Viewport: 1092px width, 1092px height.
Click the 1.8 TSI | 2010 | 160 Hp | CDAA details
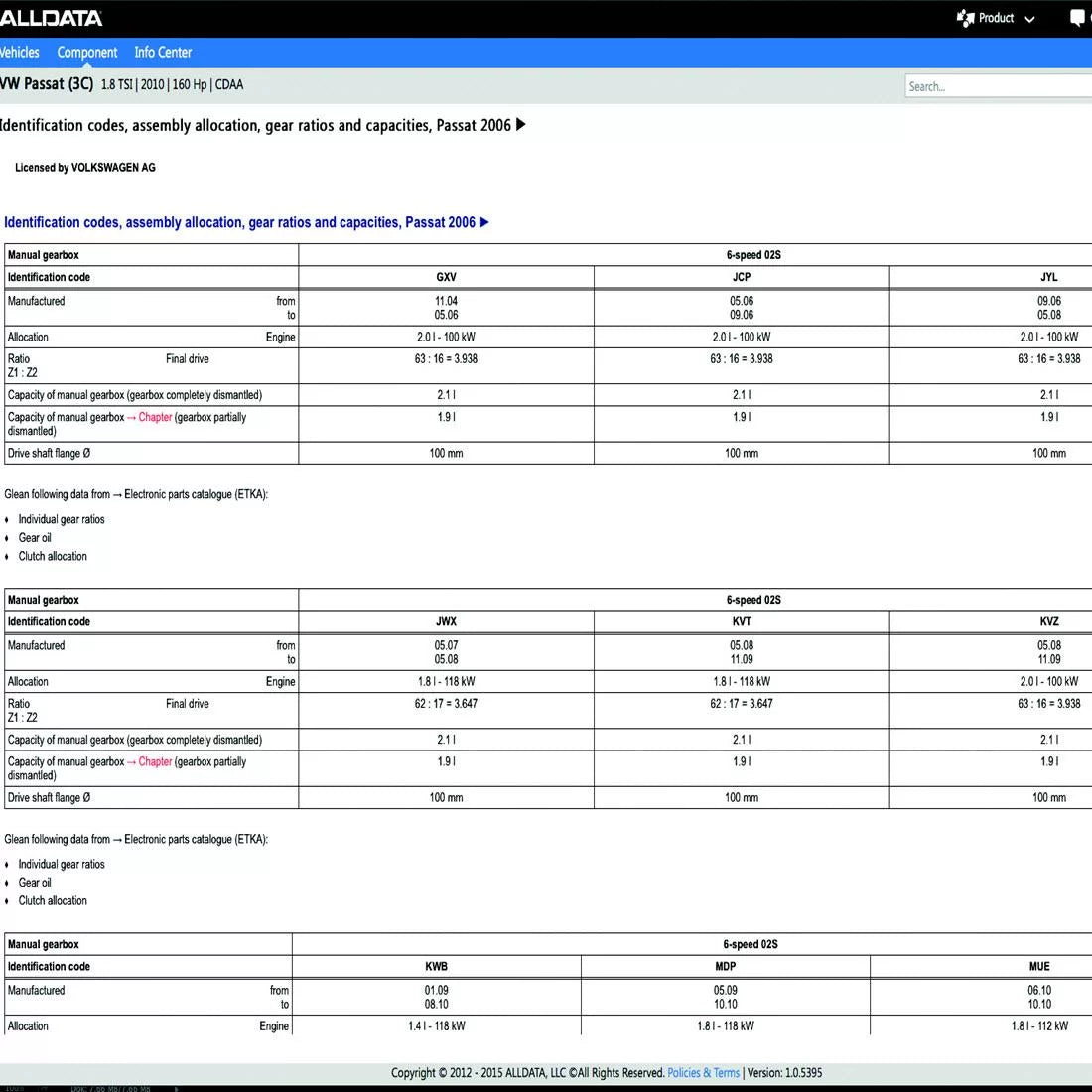[172, 85]
